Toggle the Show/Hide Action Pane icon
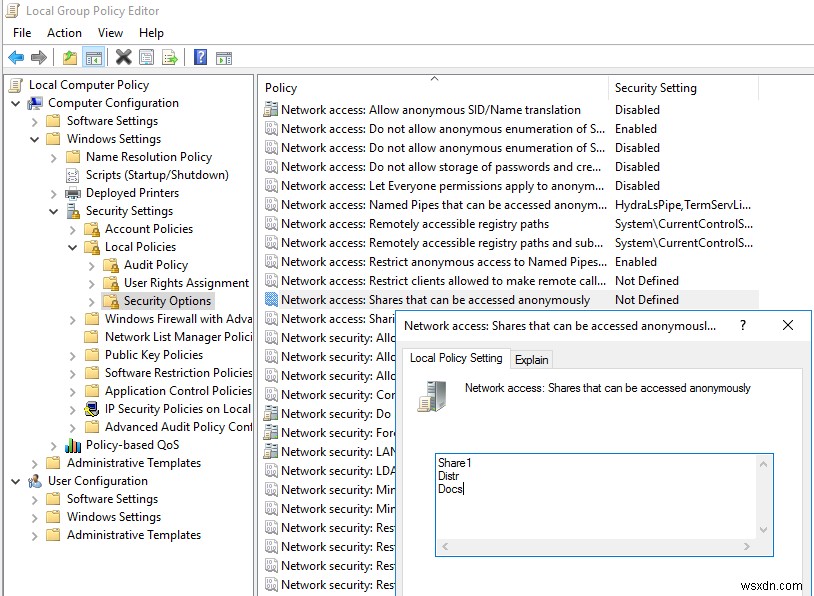This screenshot has width=814, height=596. point(222,57)
